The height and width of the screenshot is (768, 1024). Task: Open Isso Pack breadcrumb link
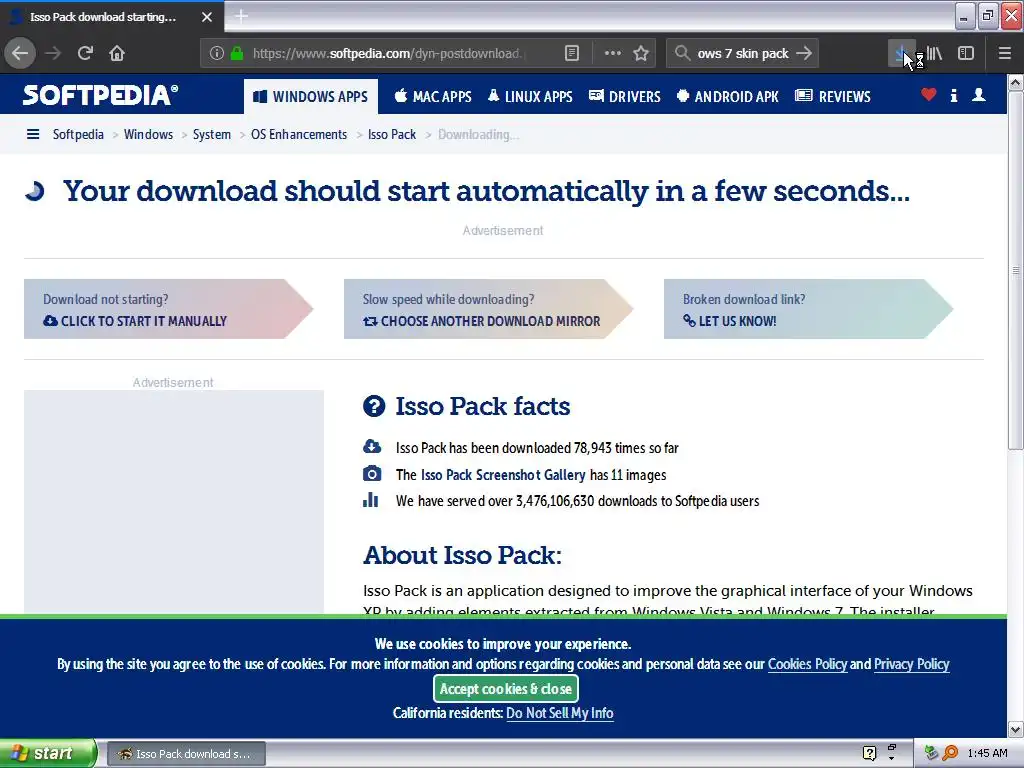coord(392,135)
